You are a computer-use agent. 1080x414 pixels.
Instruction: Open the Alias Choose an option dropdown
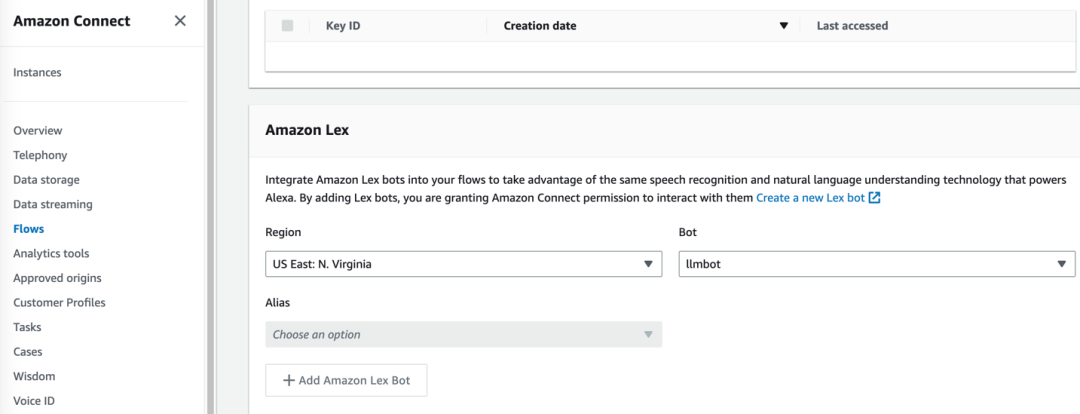click(464, 335)
